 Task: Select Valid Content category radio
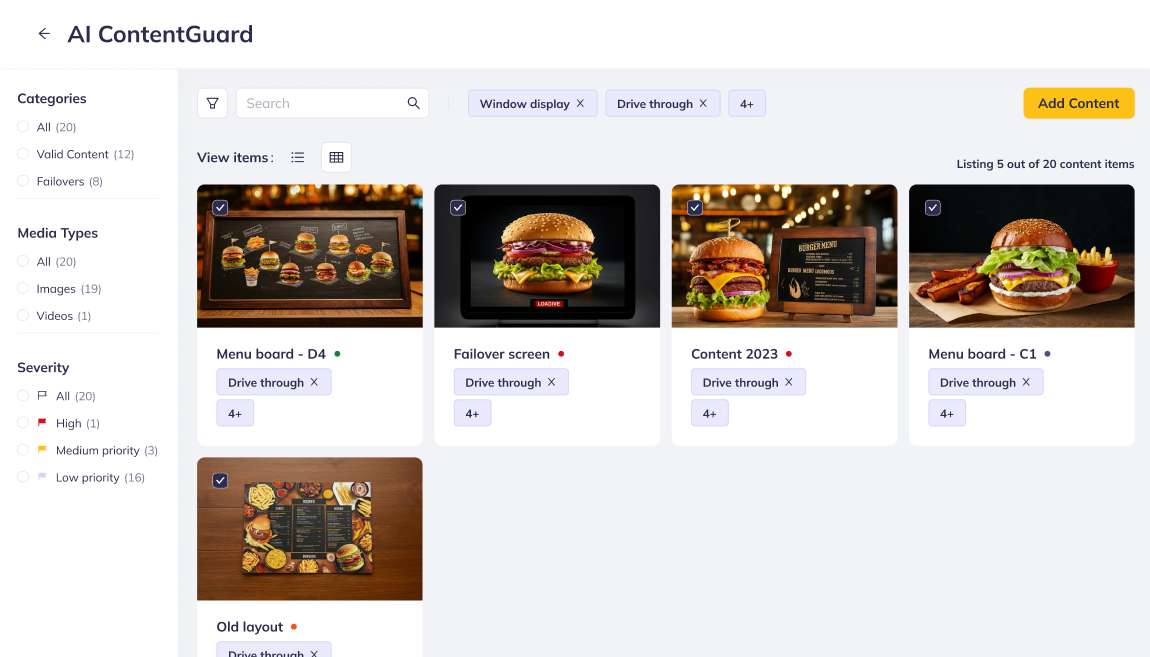point(23,153)
